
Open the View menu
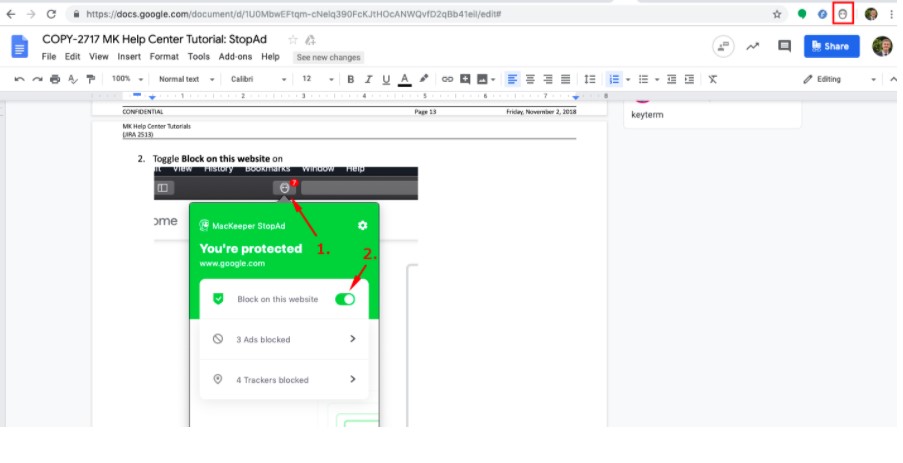[98, 56]
